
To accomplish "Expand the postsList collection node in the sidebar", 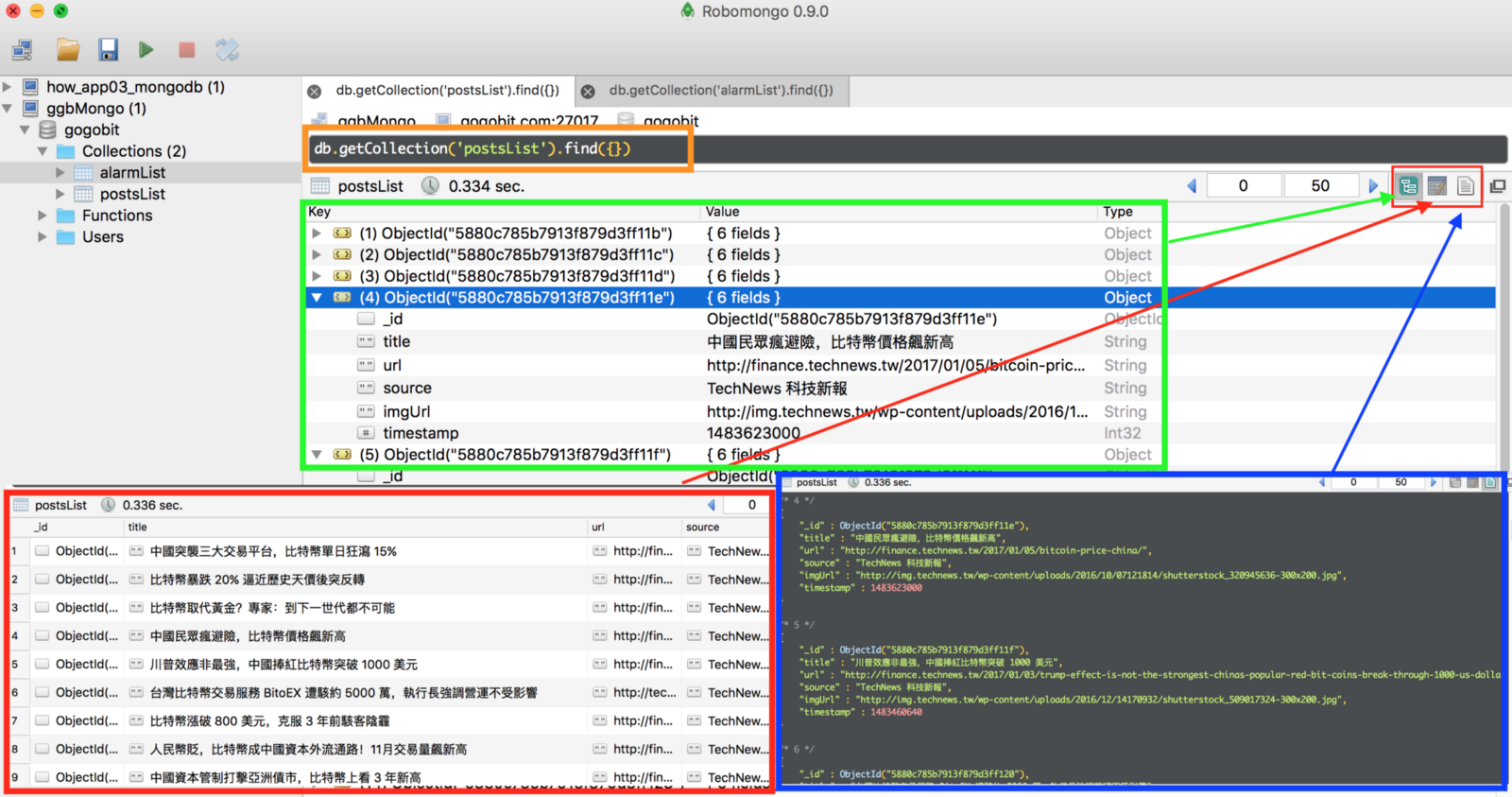I will 60,194.
